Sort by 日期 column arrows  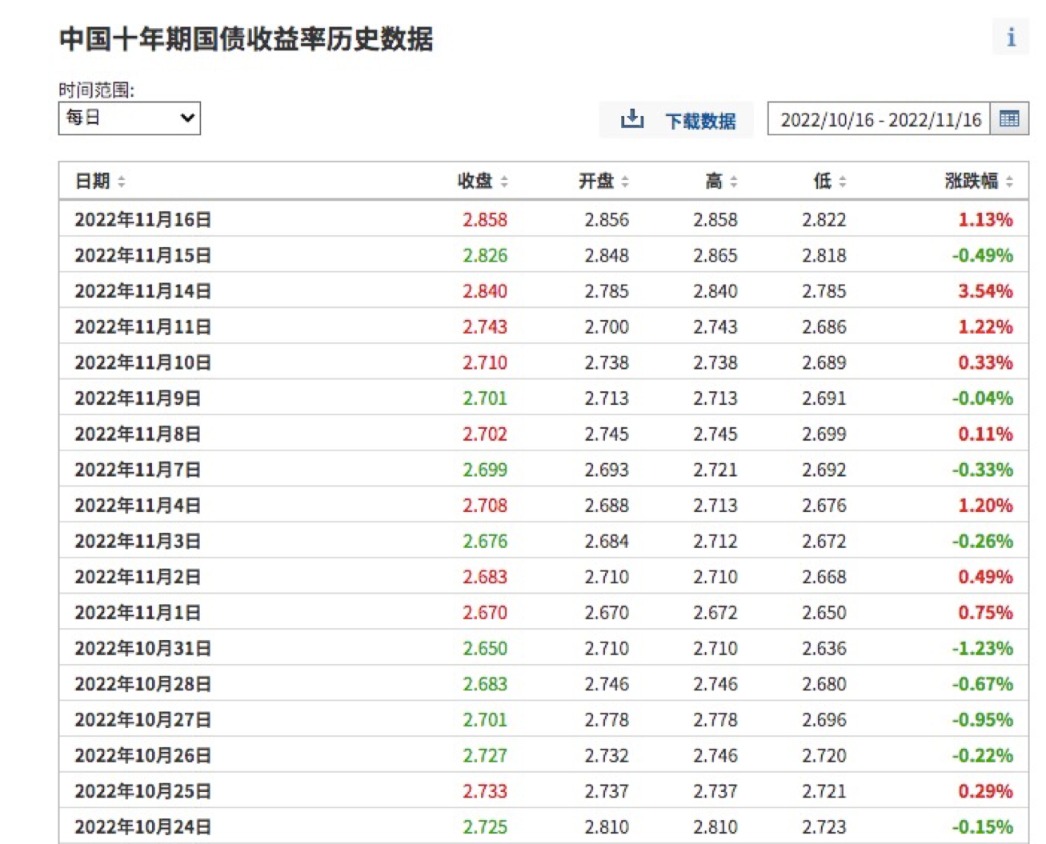[122, 182]
